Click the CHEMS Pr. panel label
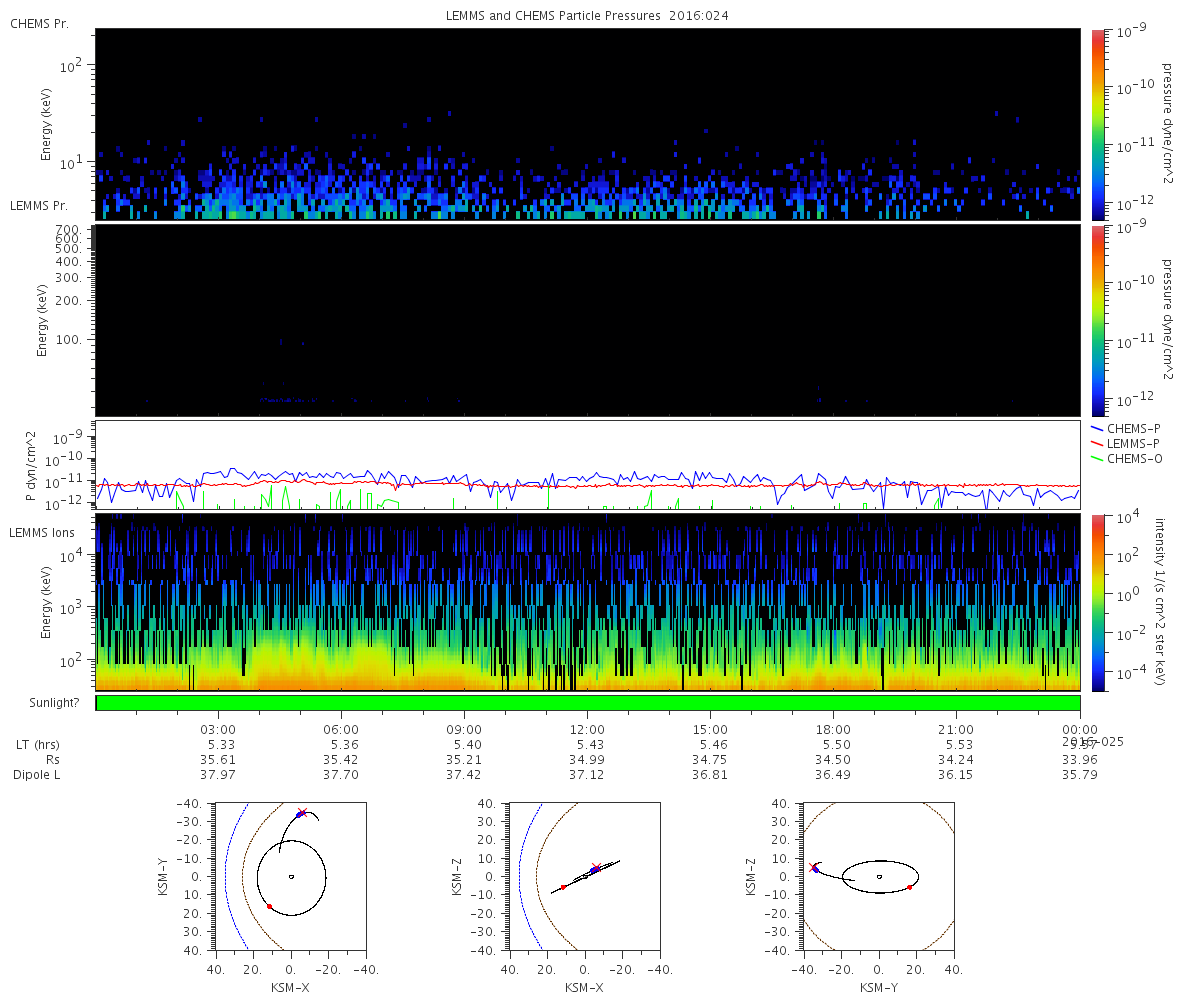Viewport: 1200px width, 1000px height. [39, 23]
